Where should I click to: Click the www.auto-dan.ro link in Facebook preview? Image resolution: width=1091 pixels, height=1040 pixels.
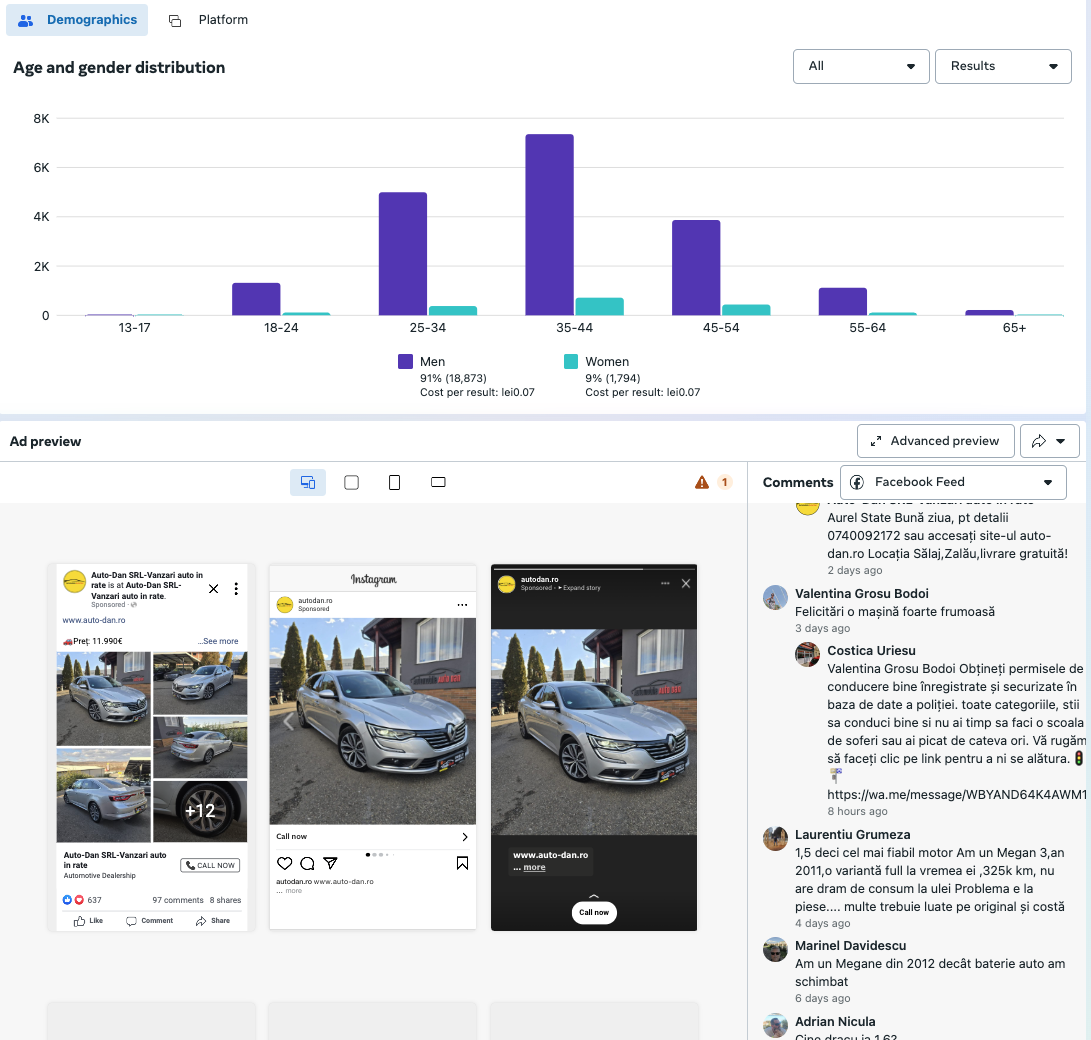click(94, 620)
